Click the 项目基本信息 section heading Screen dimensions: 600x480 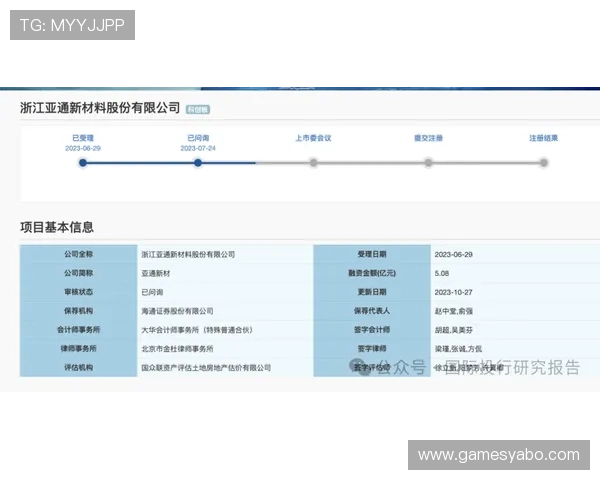click(57, 227)
